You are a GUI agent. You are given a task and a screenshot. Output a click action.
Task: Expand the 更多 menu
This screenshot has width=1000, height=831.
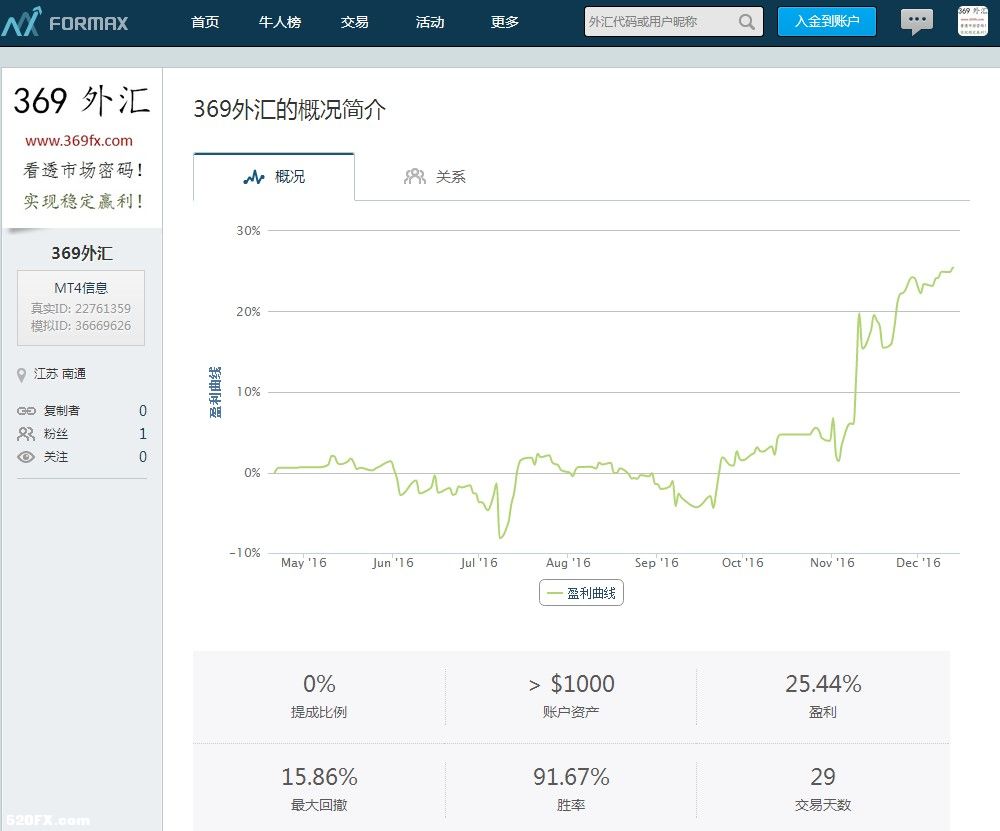pos(504,22)
